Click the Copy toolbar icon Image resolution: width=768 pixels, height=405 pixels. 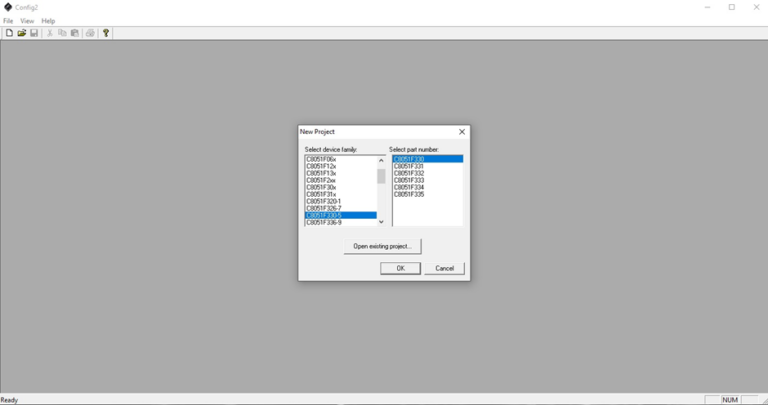pos(62,33)
